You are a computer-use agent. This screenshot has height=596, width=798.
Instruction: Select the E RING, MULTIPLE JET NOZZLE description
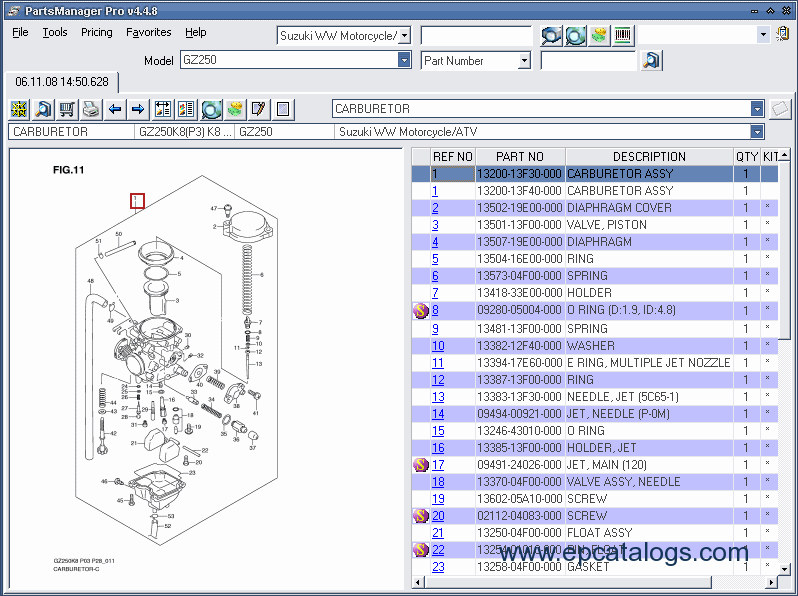(x=649, y=362)
